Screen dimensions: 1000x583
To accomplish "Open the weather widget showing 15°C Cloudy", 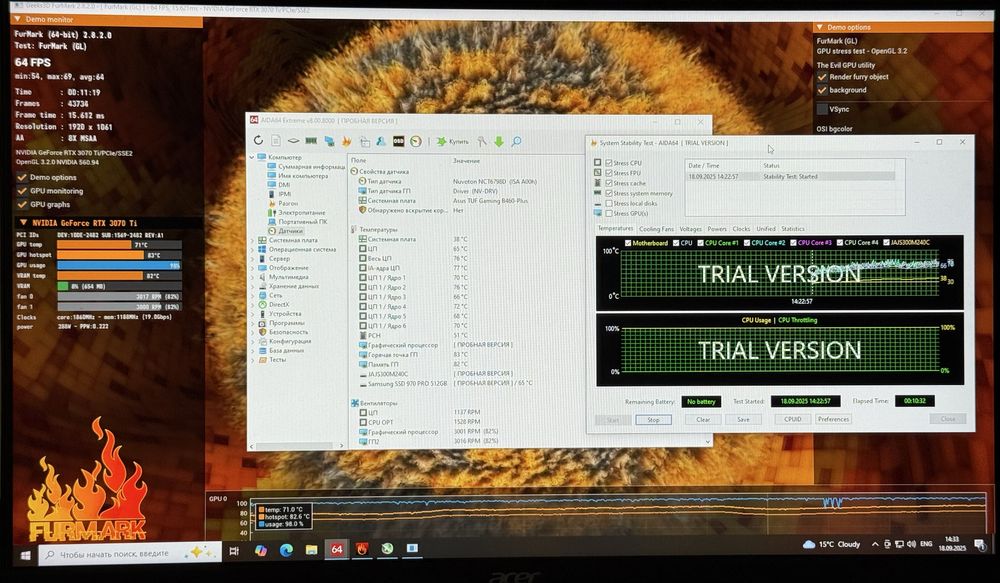I will [x=831, y=544].
